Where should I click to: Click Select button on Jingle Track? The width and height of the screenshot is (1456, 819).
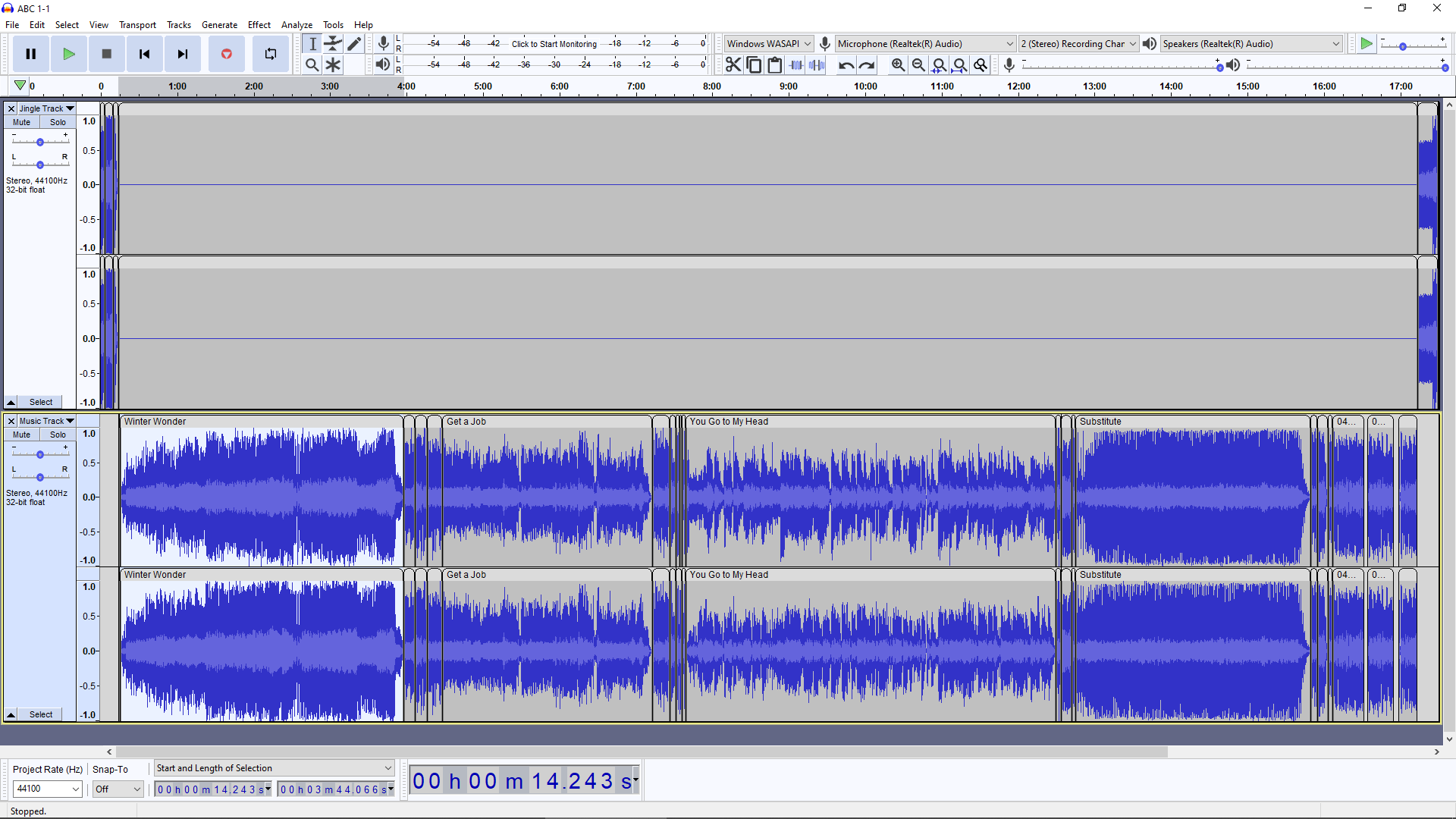click(41, 402)
